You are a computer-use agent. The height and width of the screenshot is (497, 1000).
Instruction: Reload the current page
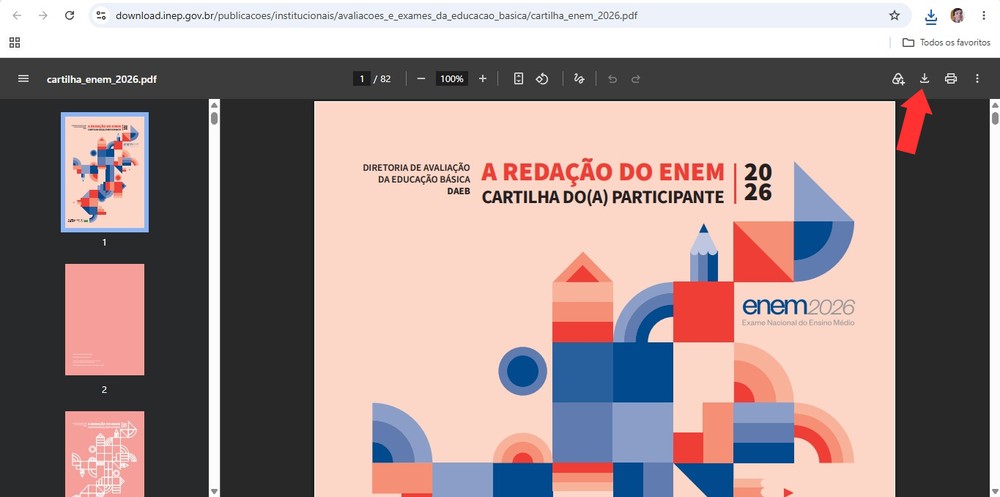(70, 15)
